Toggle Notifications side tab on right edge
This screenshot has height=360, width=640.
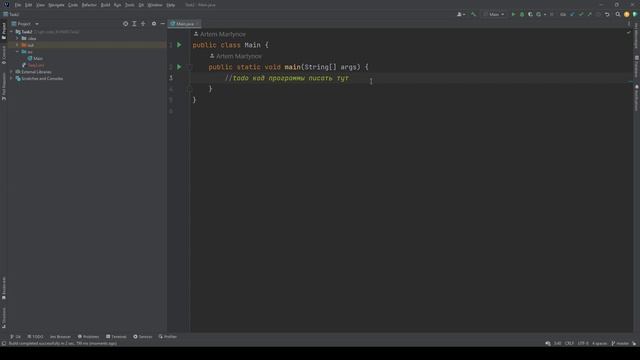(636, 98)
